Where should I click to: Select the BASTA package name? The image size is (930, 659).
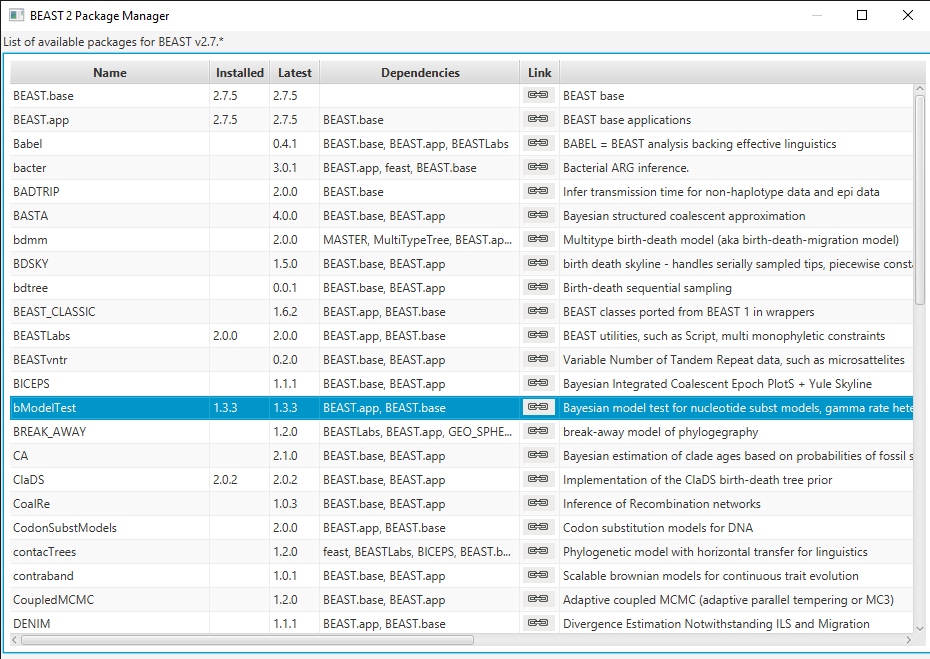[x=30, y=216]
